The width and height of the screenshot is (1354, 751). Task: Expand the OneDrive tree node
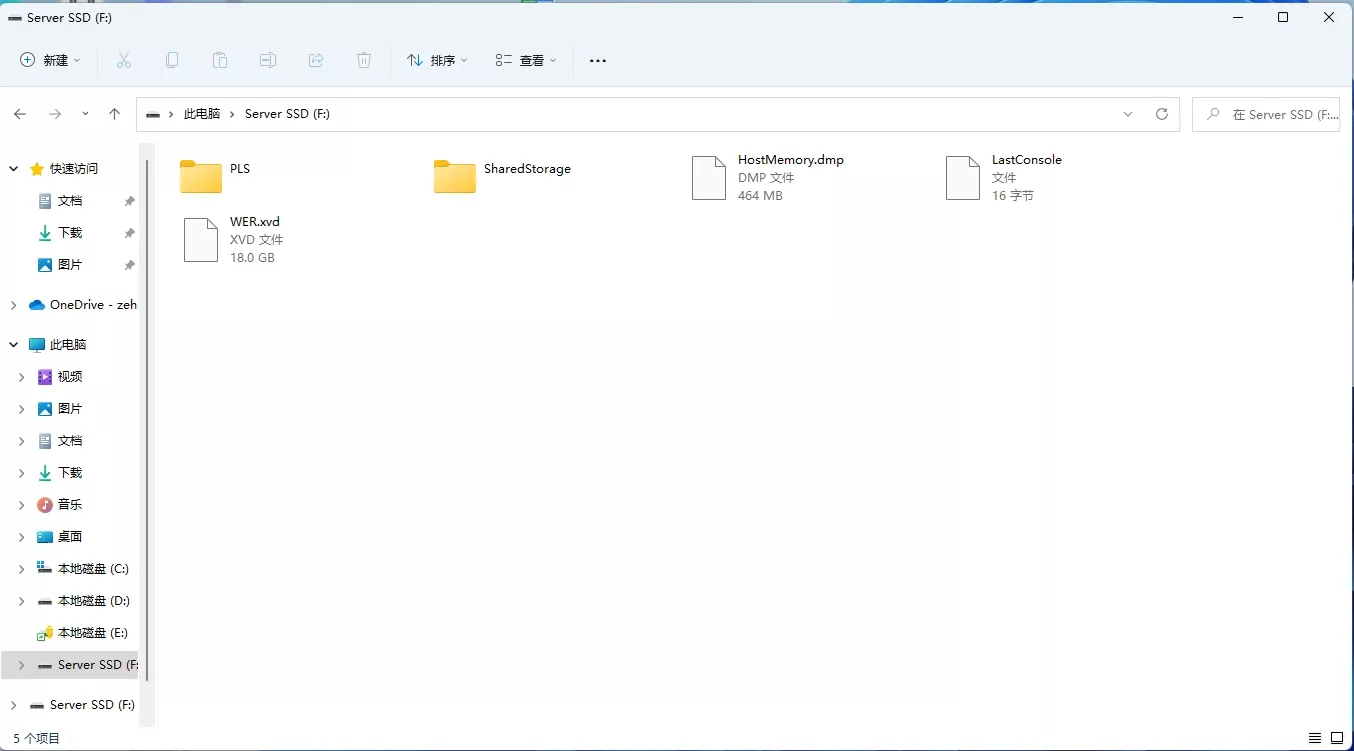(14, 305)
